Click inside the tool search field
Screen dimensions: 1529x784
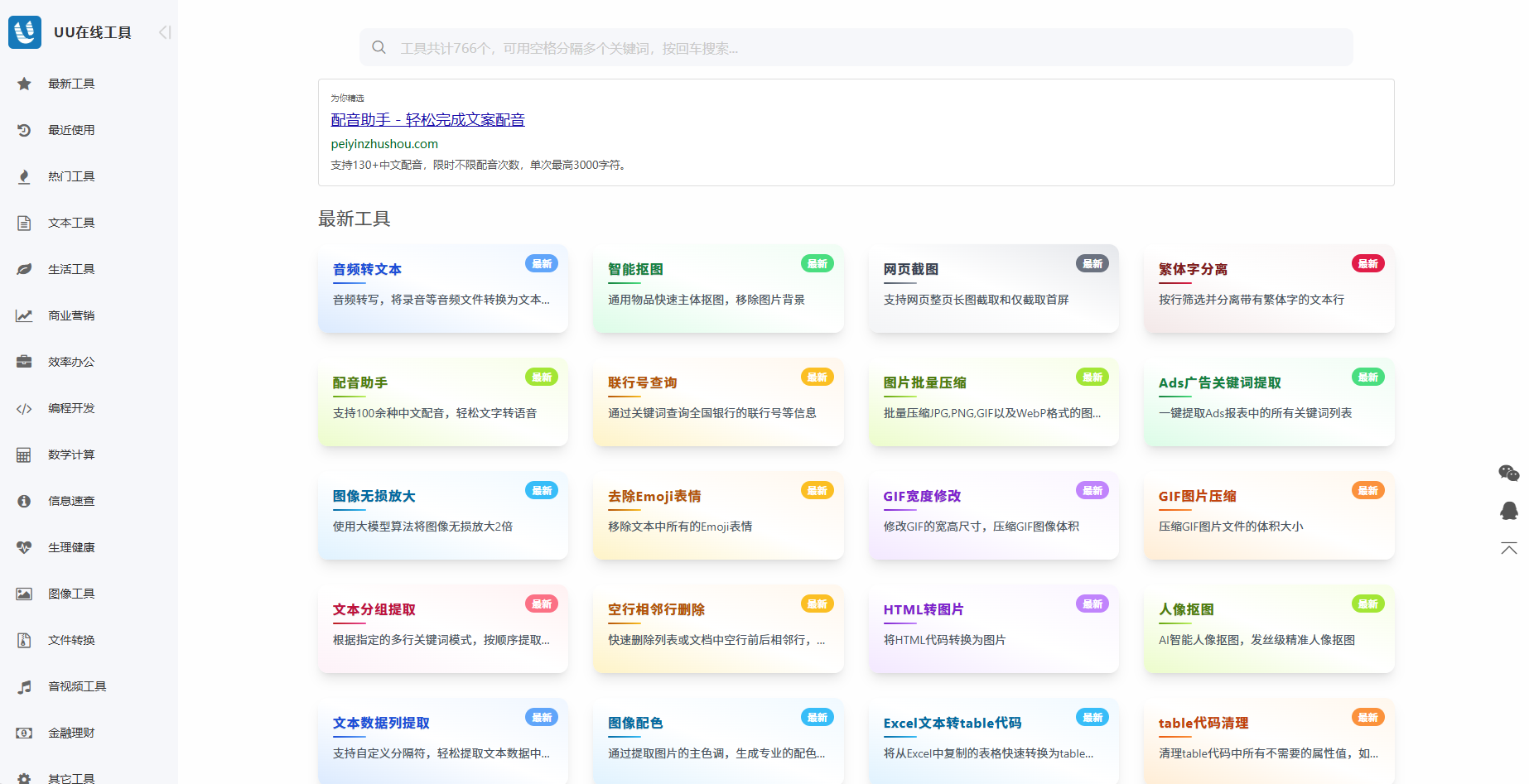(x=856, y=47)
